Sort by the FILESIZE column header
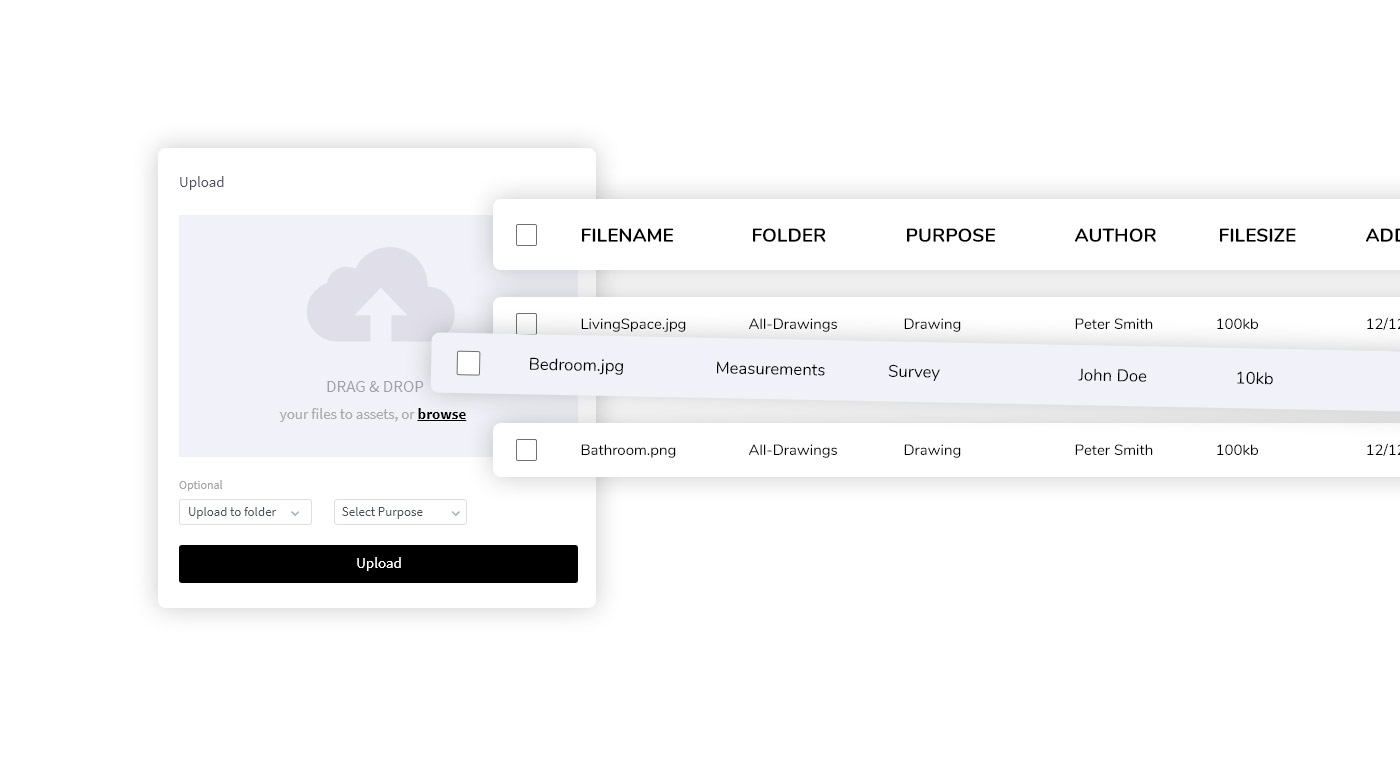 (x=1257, y=235)
